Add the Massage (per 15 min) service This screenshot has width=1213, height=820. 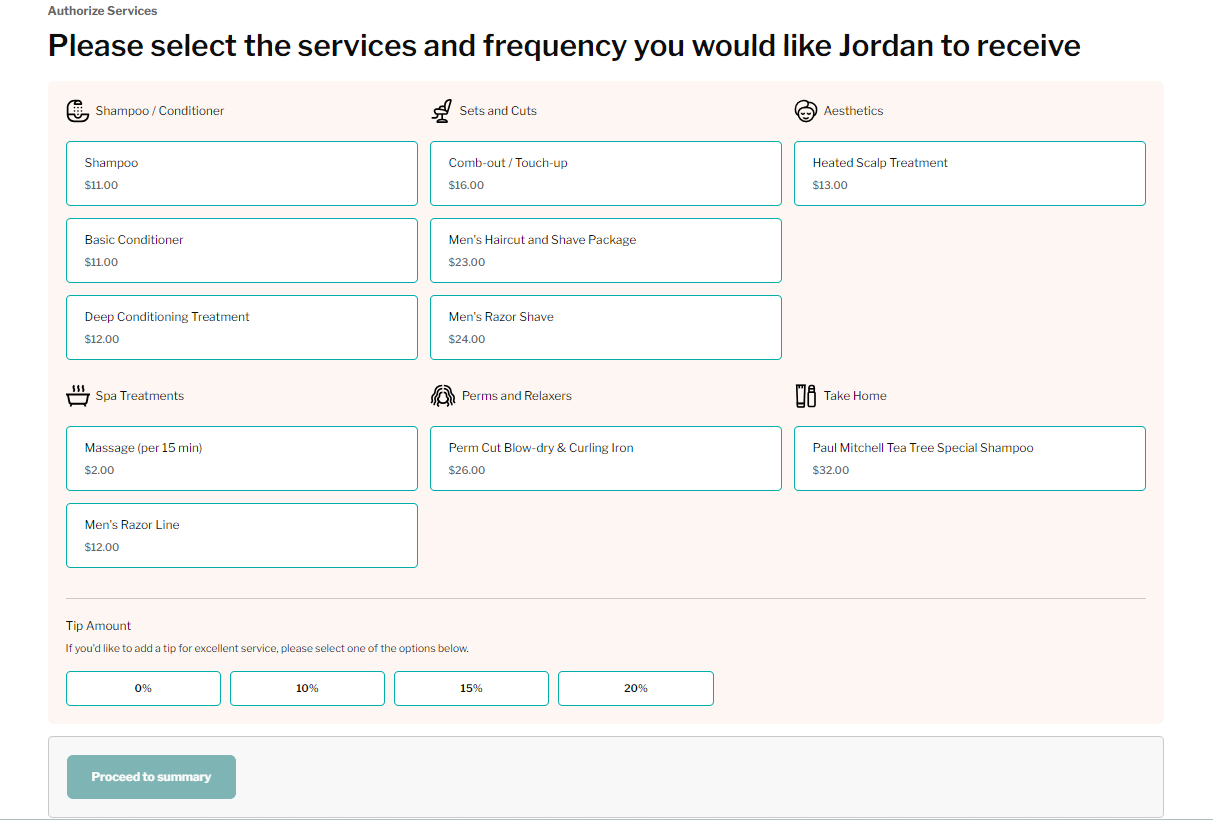pyautogui.click(x=242, y=459)
